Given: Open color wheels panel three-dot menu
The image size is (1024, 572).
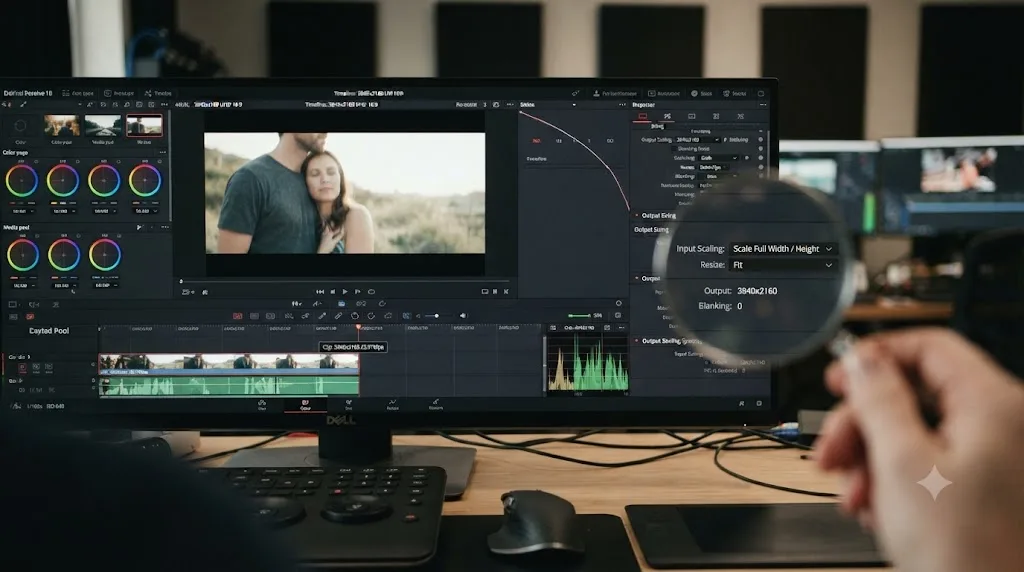Looking at the screenshot, I should 163,153.
